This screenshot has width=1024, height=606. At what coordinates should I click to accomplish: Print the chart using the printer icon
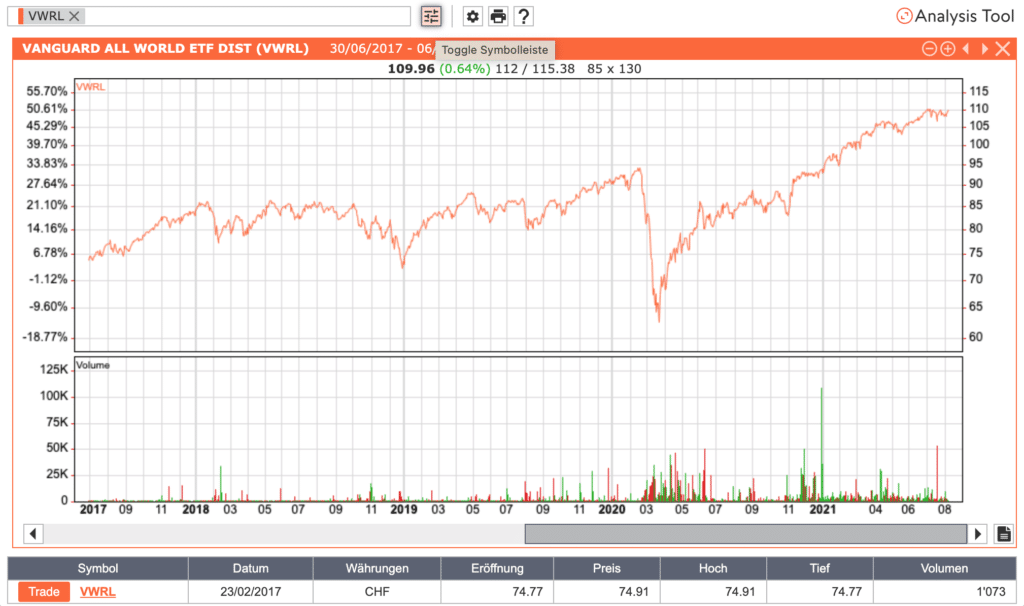(497, 16)
